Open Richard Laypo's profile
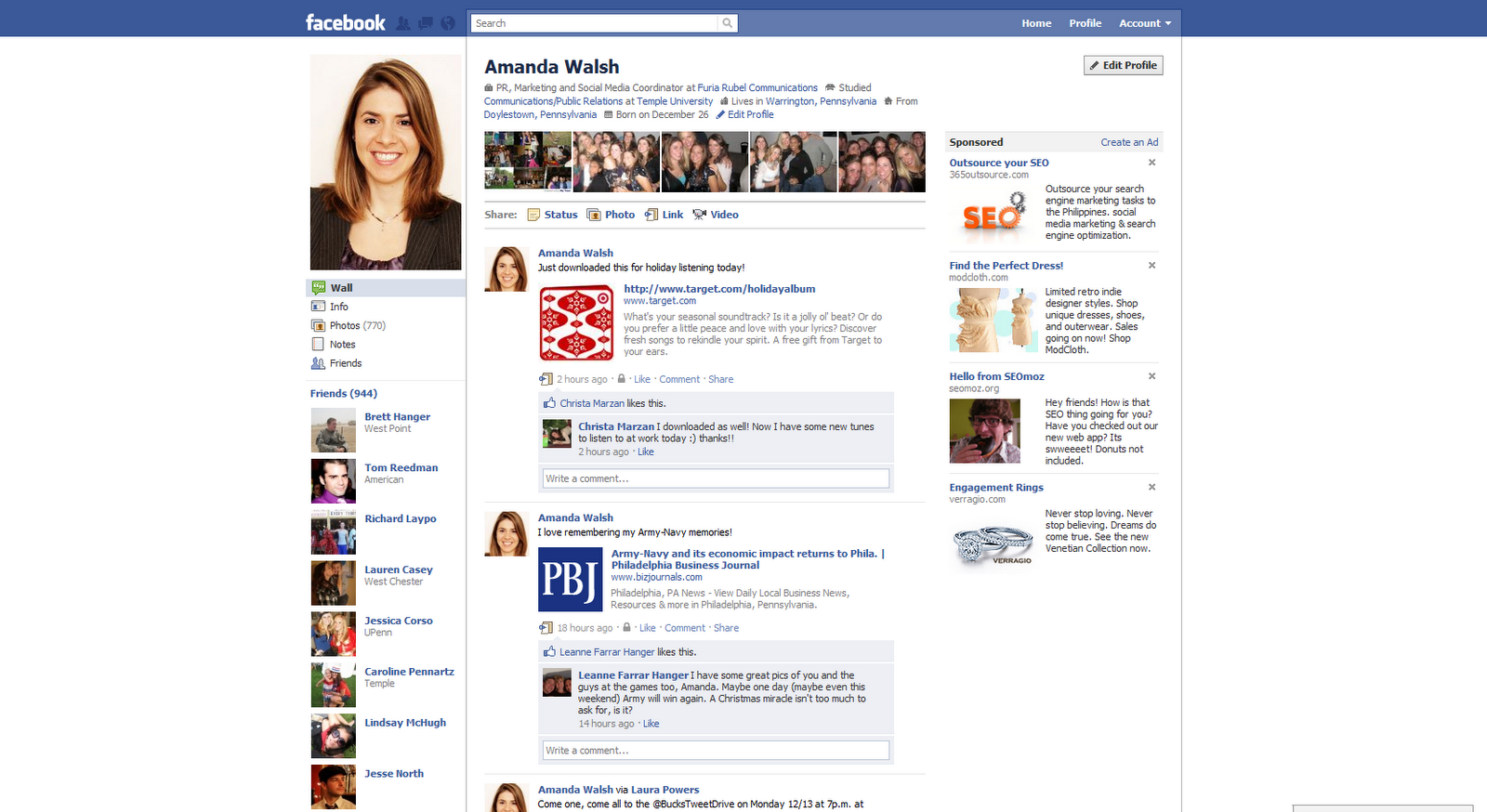The height and width of the screenshot is (812, 1487). tap(400, 518)
